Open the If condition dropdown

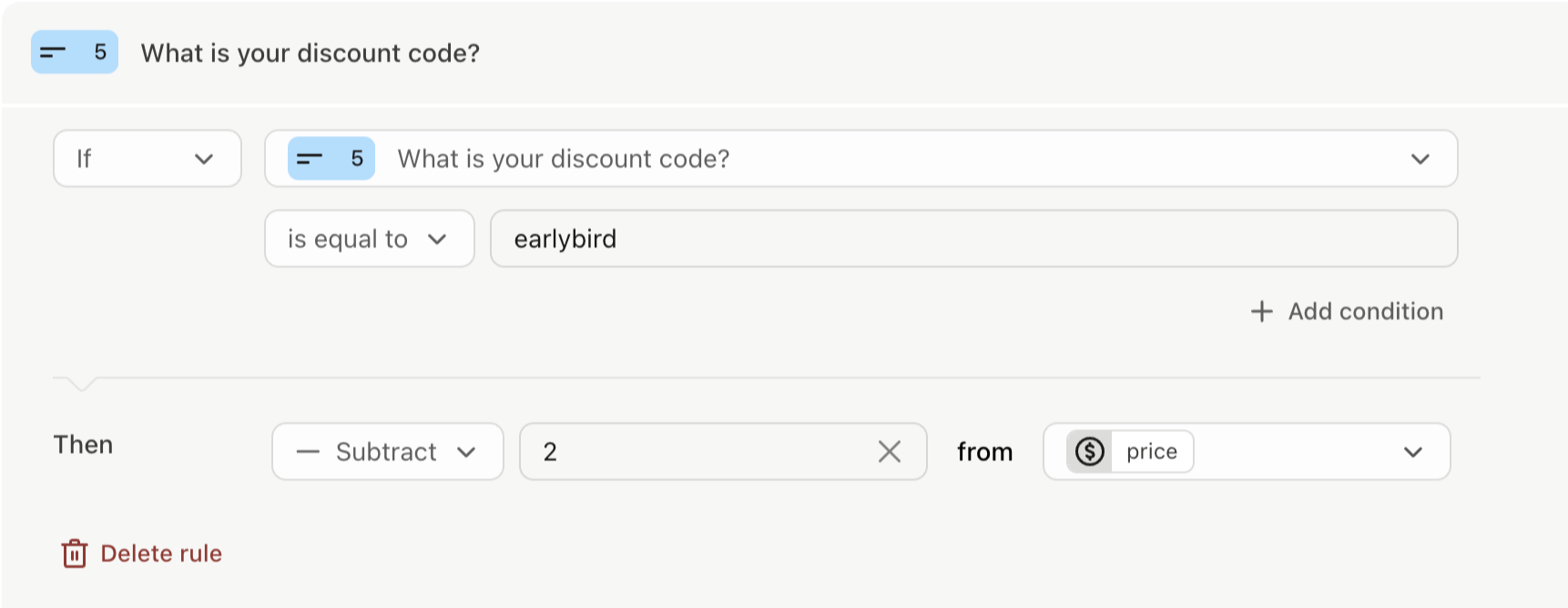click(148, 158)
